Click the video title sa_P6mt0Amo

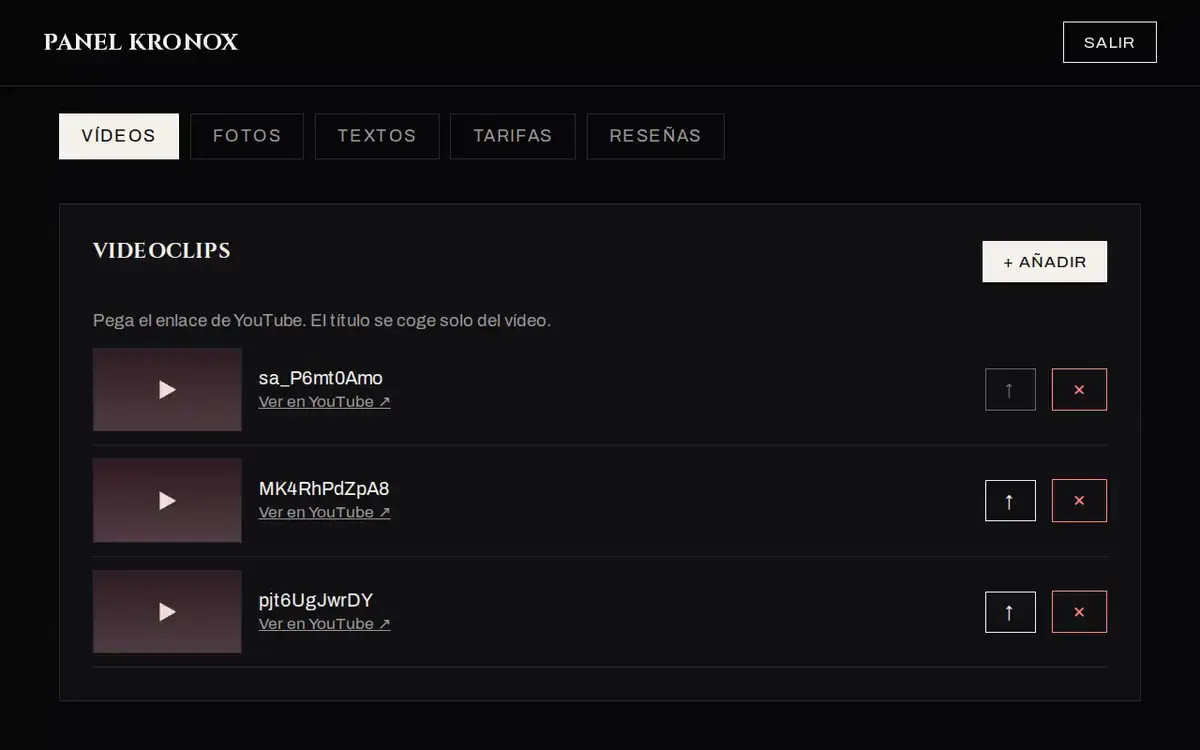[321, 378]
